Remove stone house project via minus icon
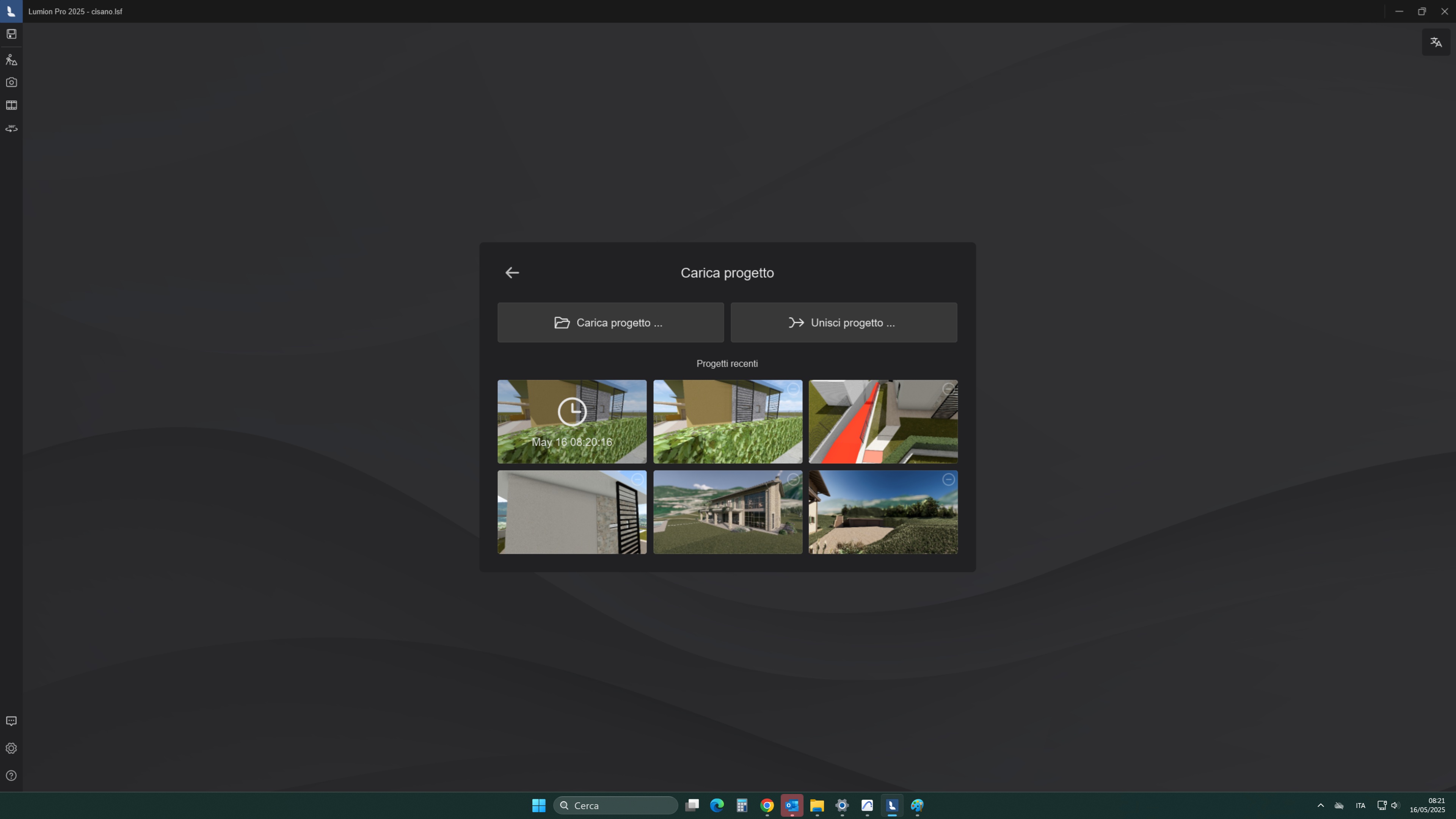 (793, 479)
